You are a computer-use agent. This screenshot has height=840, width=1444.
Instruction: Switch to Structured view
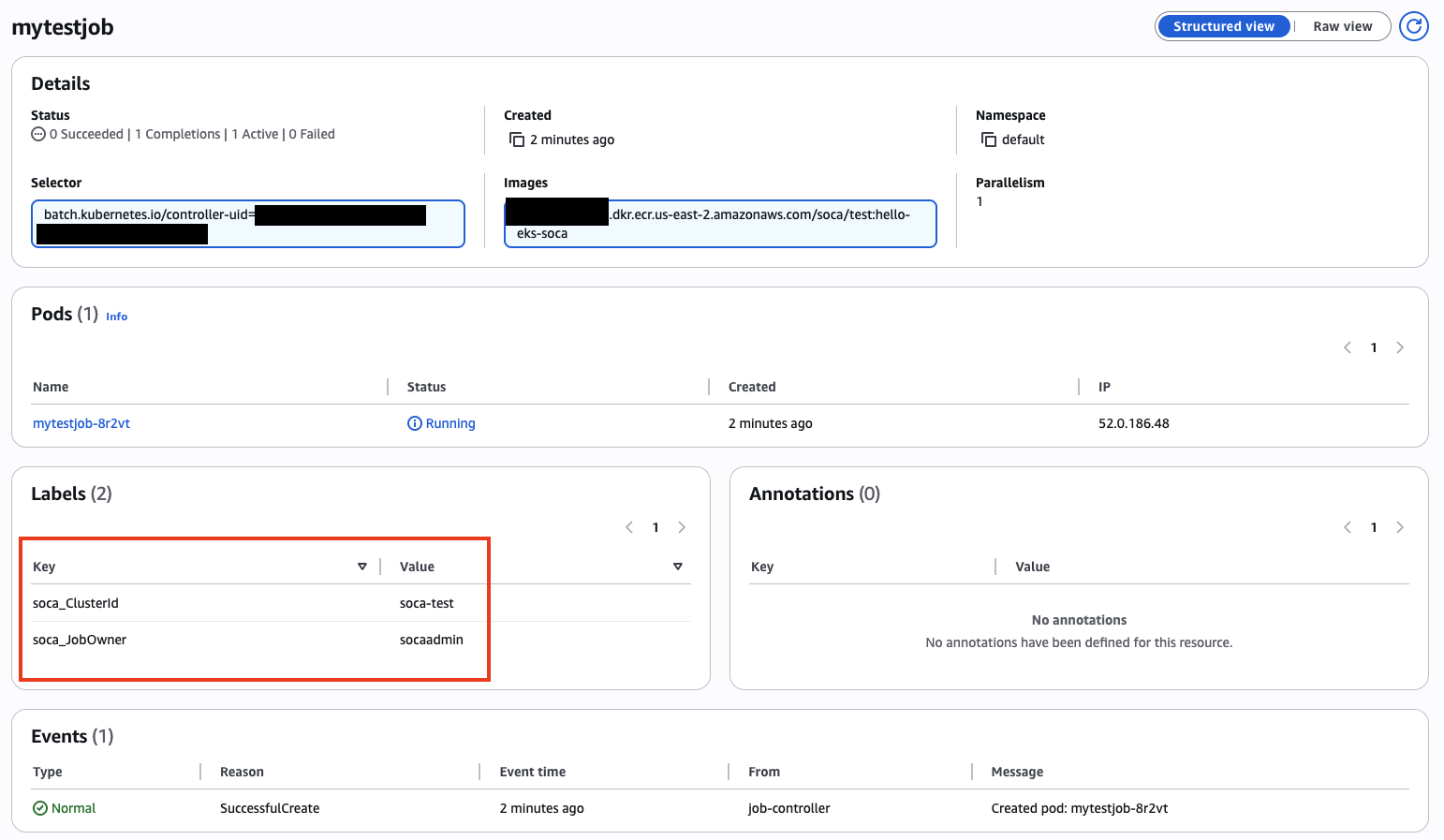click(1223, 26)
